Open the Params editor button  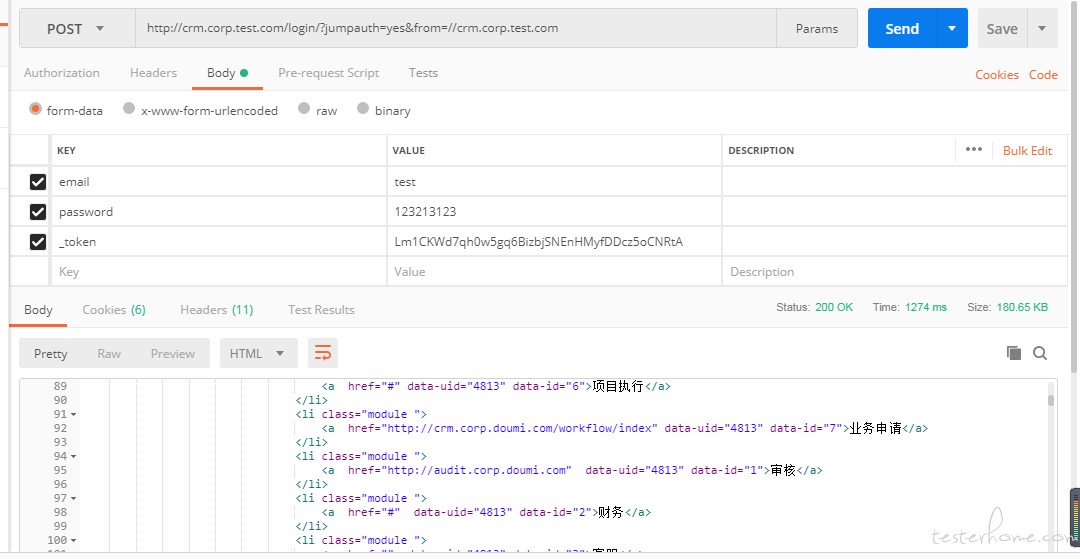(x=817, y=28)
